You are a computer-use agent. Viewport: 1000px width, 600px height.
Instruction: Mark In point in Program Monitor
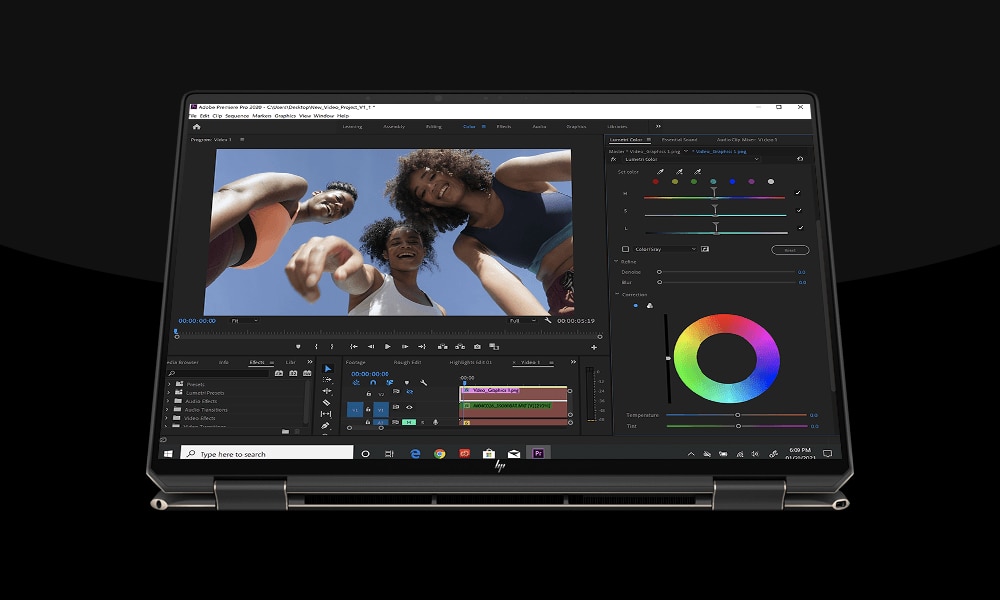[316, 347]
